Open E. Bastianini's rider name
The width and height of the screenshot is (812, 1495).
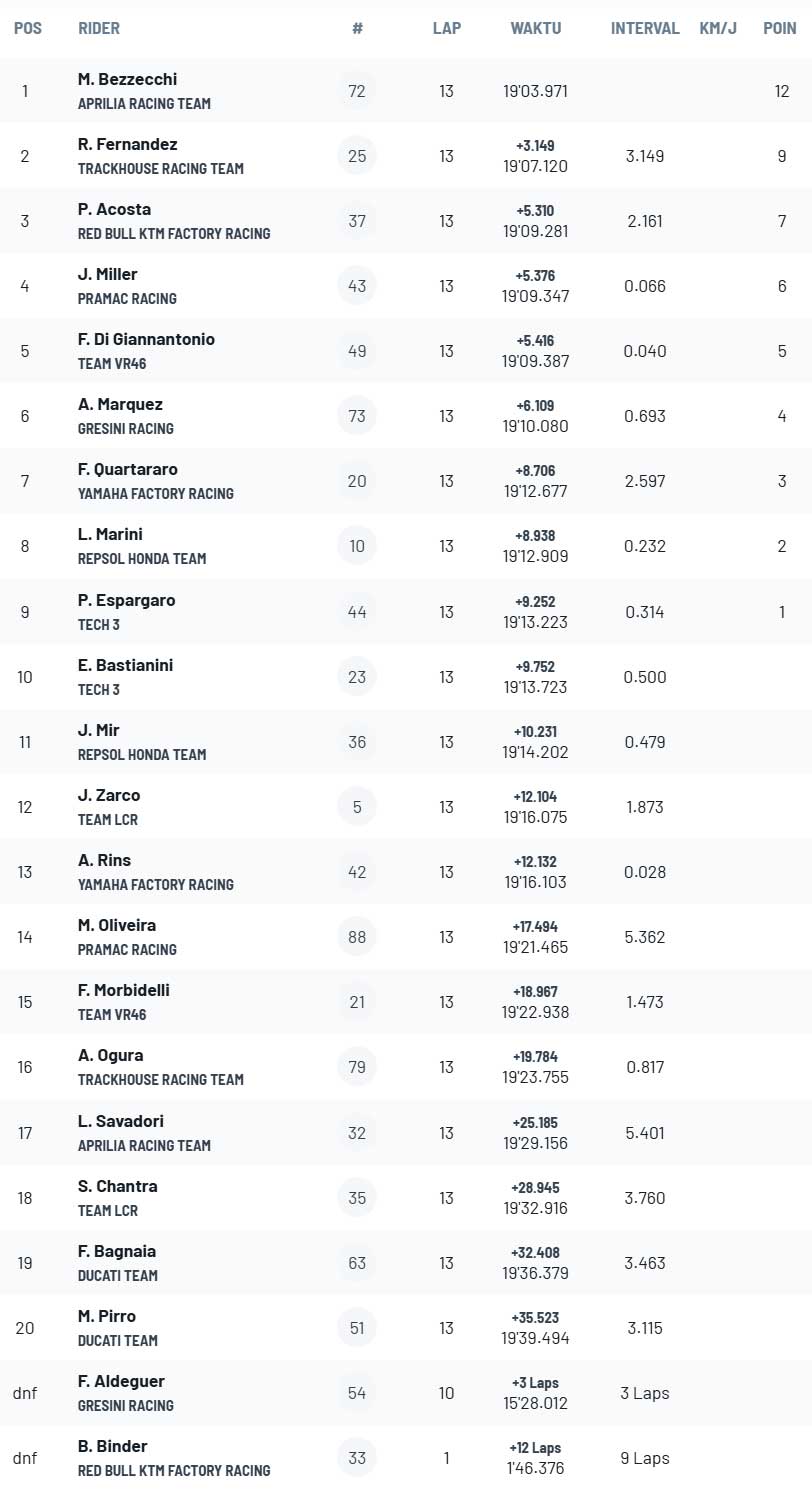(125, 665)
